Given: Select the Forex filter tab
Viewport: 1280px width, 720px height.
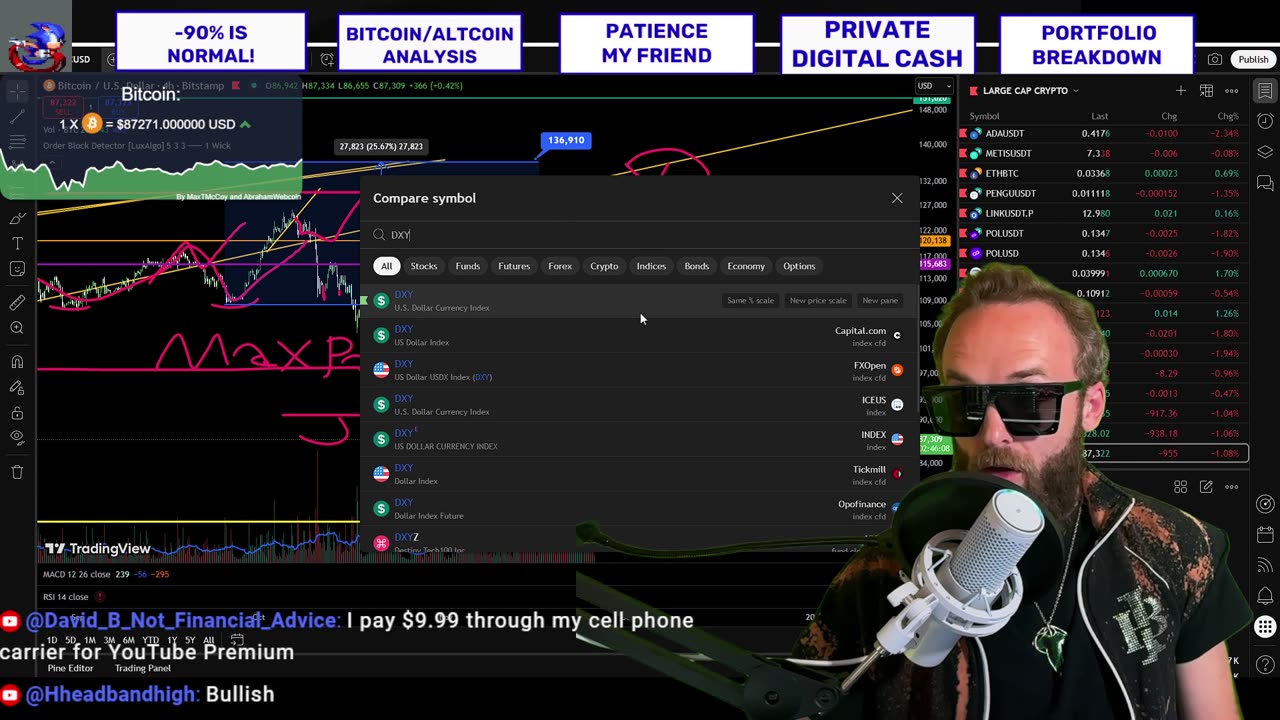Looking at the screenshot, I should [x=560, y=266].
